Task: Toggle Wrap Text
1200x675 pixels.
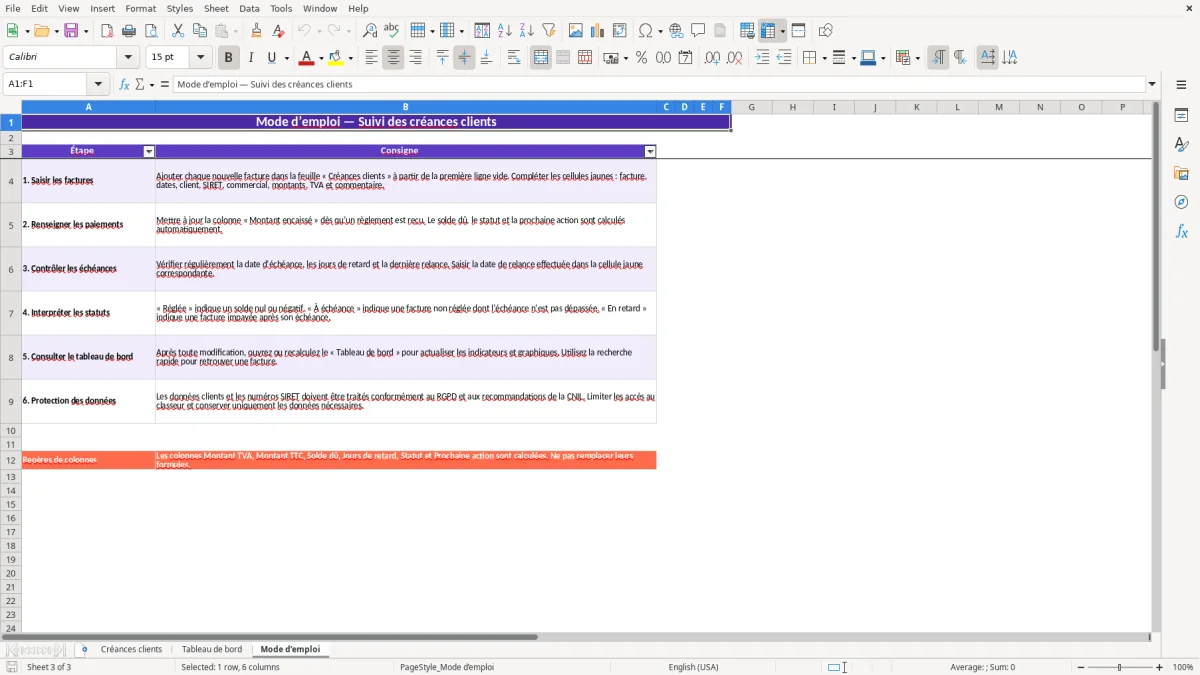Action: [x=514, y=58]
